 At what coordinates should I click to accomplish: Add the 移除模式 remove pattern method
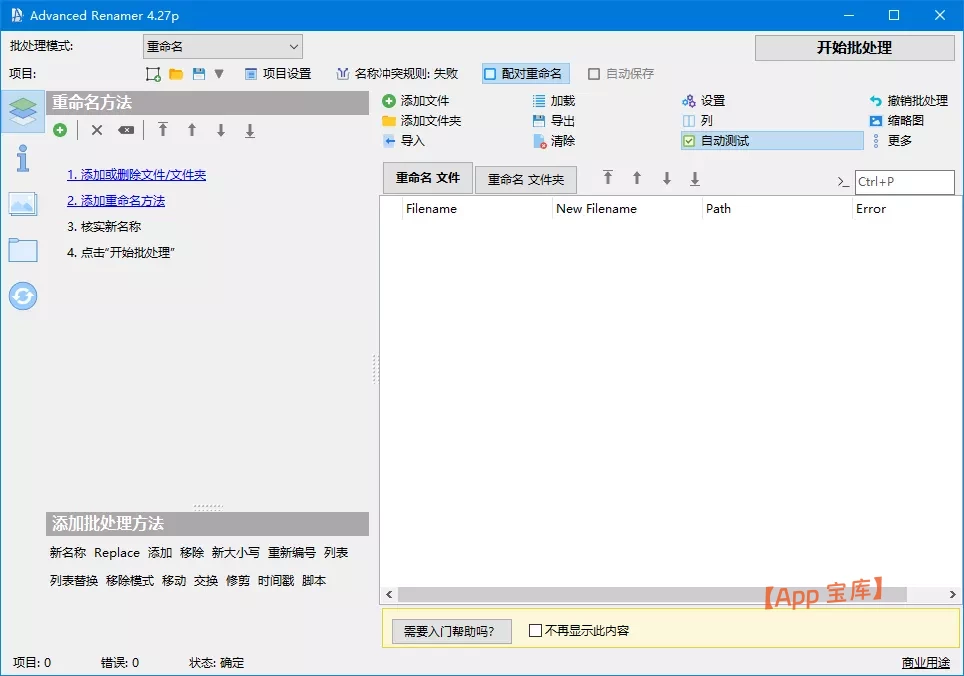(130, 581)
